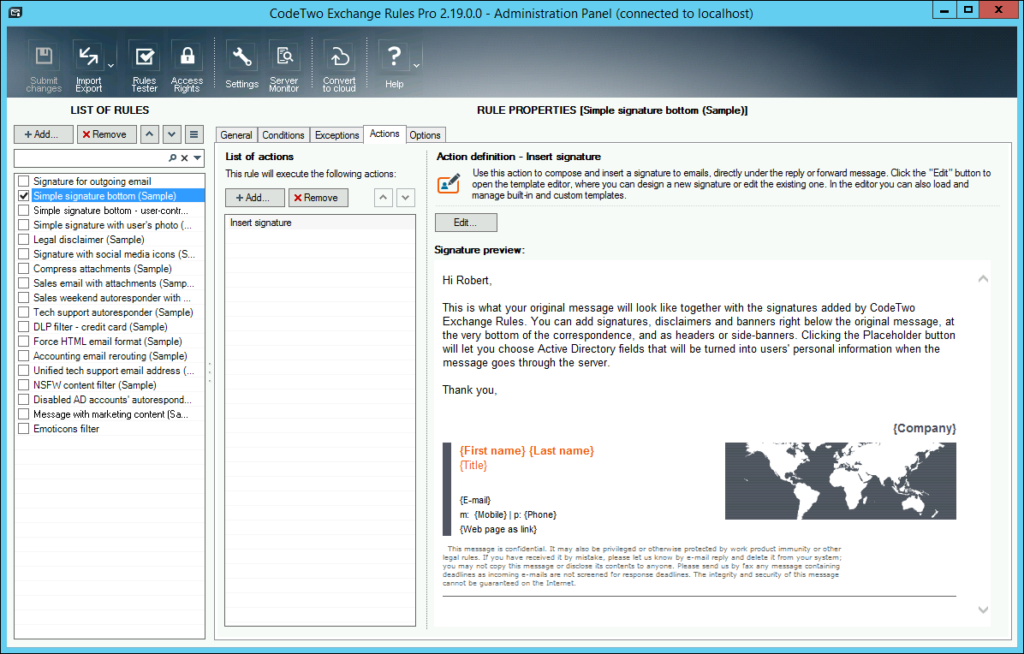Open the rules list menu button
The height and width of the screenshot is (654, 1024).
(194, 135)
